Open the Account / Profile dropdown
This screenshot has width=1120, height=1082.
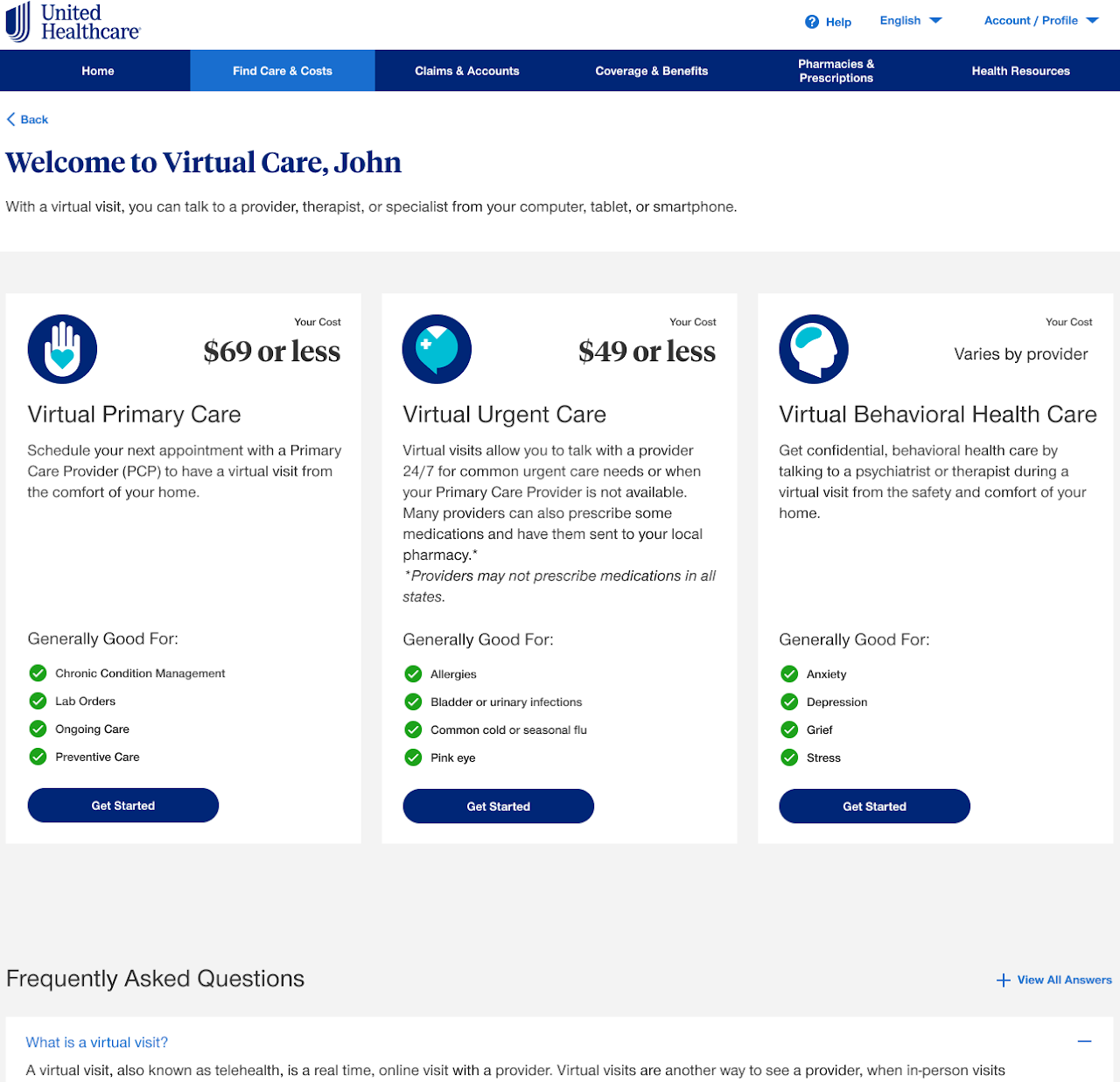click(x=1041, y=20)
